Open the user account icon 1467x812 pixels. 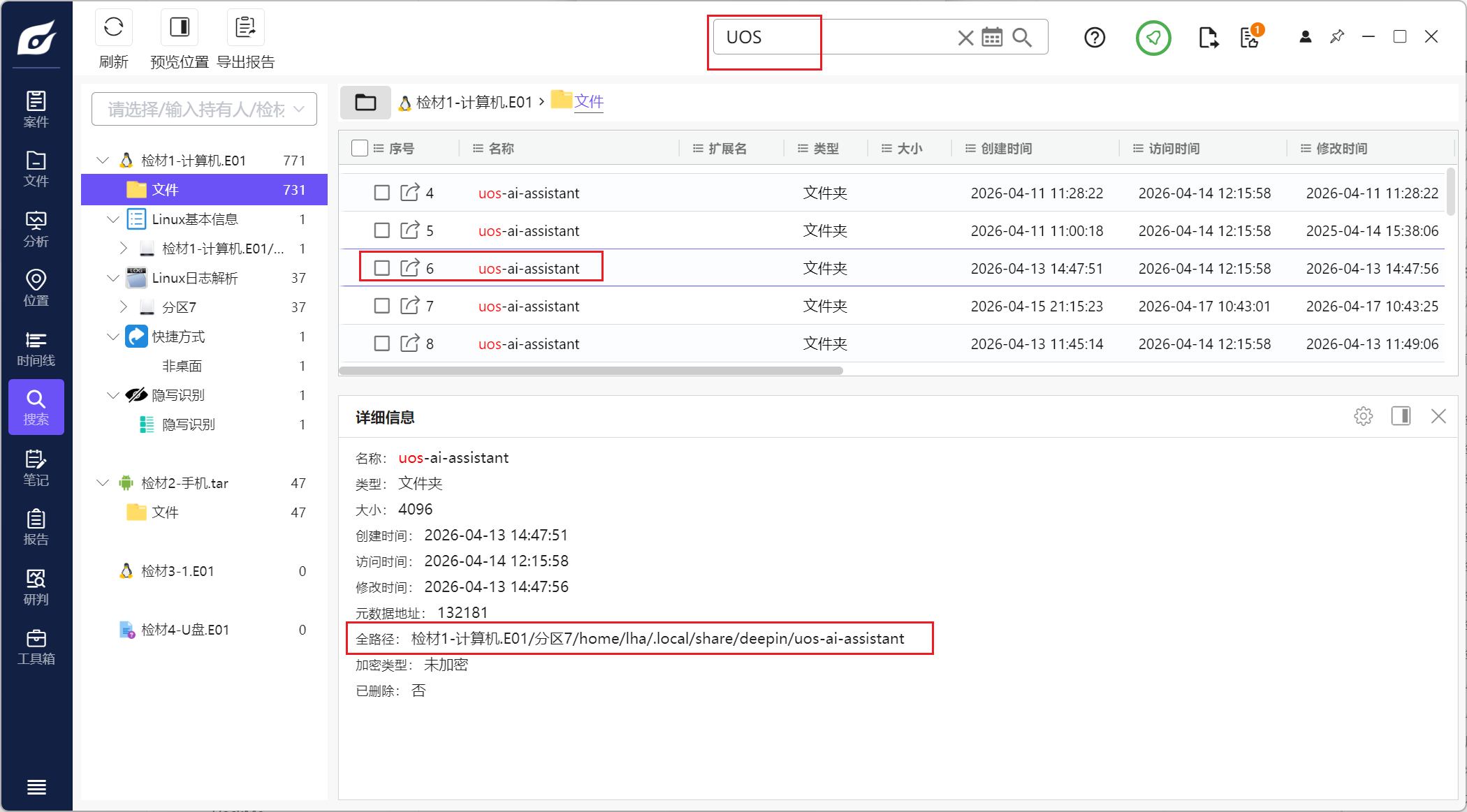tap(1305, 37)
